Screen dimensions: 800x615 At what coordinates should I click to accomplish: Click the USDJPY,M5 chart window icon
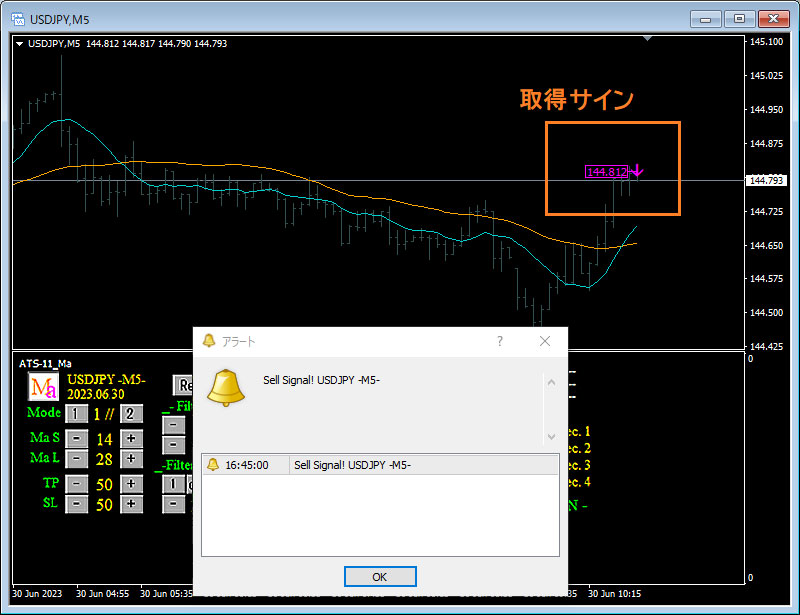(x=18, y=19)
